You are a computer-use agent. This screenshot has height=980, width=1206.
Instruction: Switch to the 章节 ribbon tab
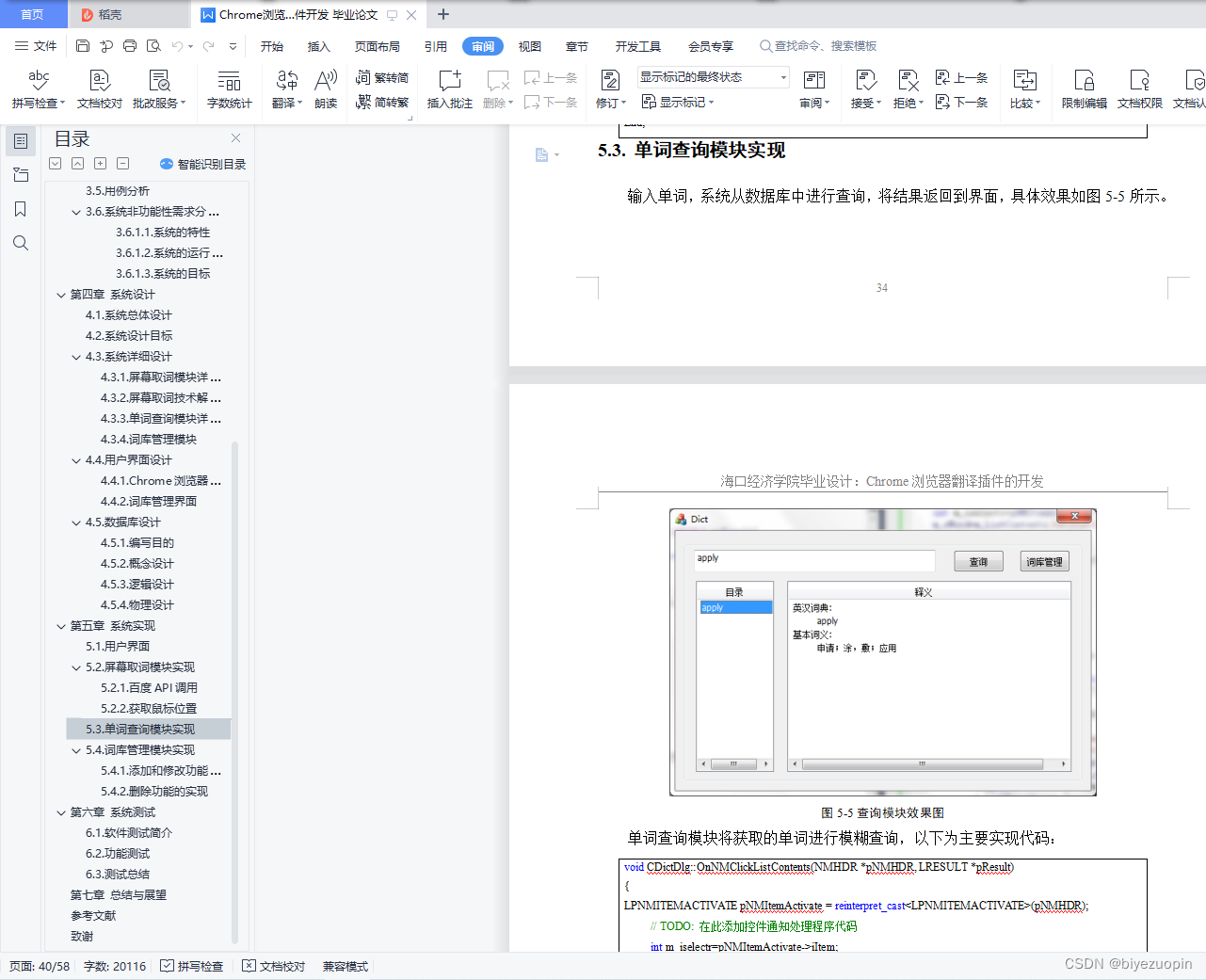coord(577,46)
